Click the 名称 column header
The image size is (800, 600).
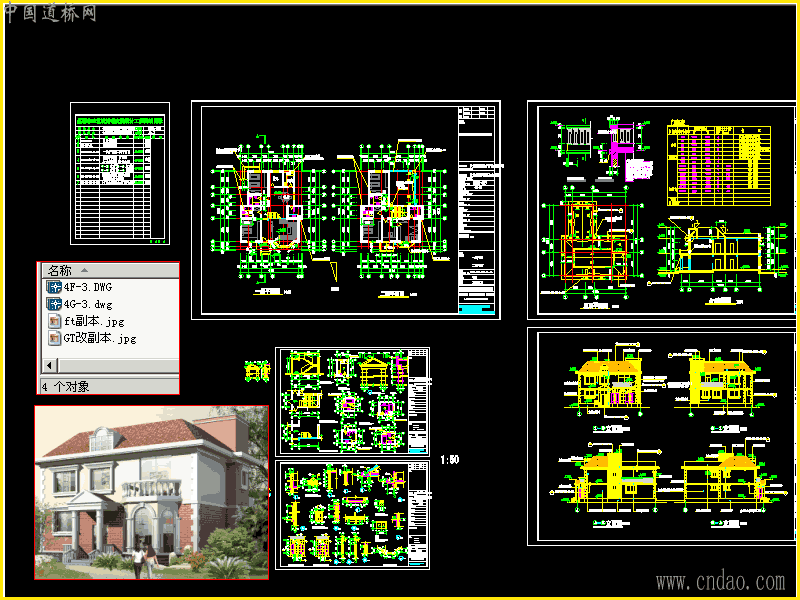point(110,270)
